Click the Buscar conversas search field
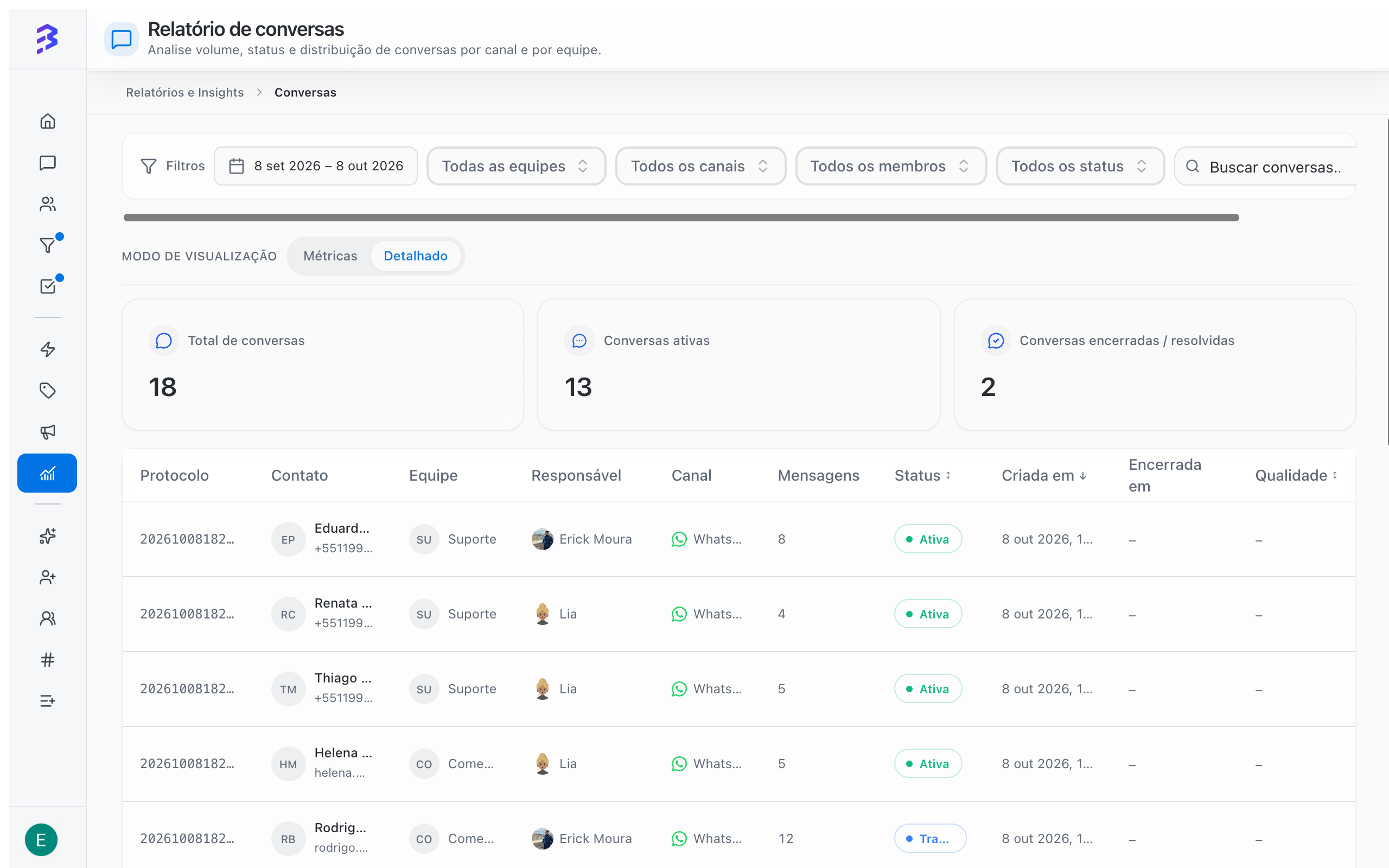The height and width of the screenshot is (868, 1389). (x=1266, y=167)
